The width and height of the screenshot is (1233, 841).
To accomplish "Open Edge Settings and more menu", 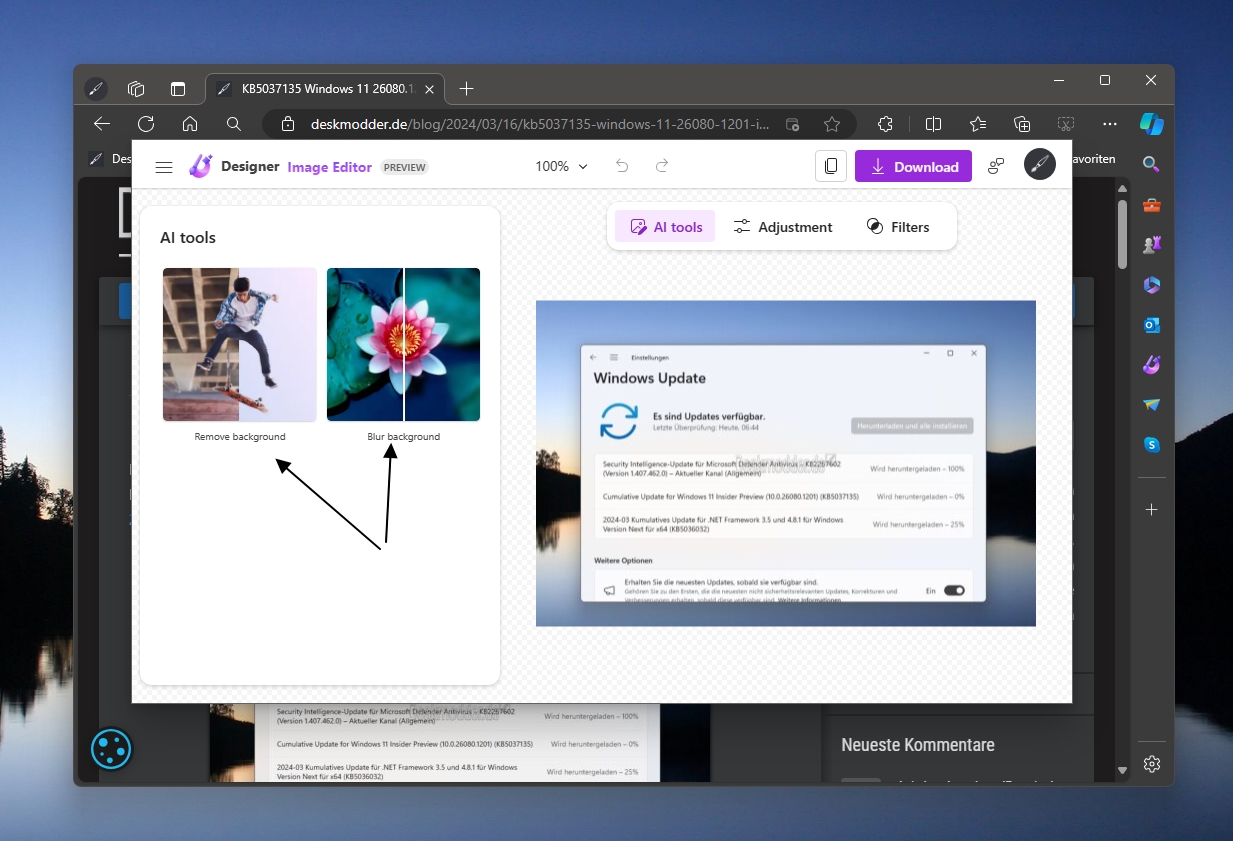I will (1110, 124).
